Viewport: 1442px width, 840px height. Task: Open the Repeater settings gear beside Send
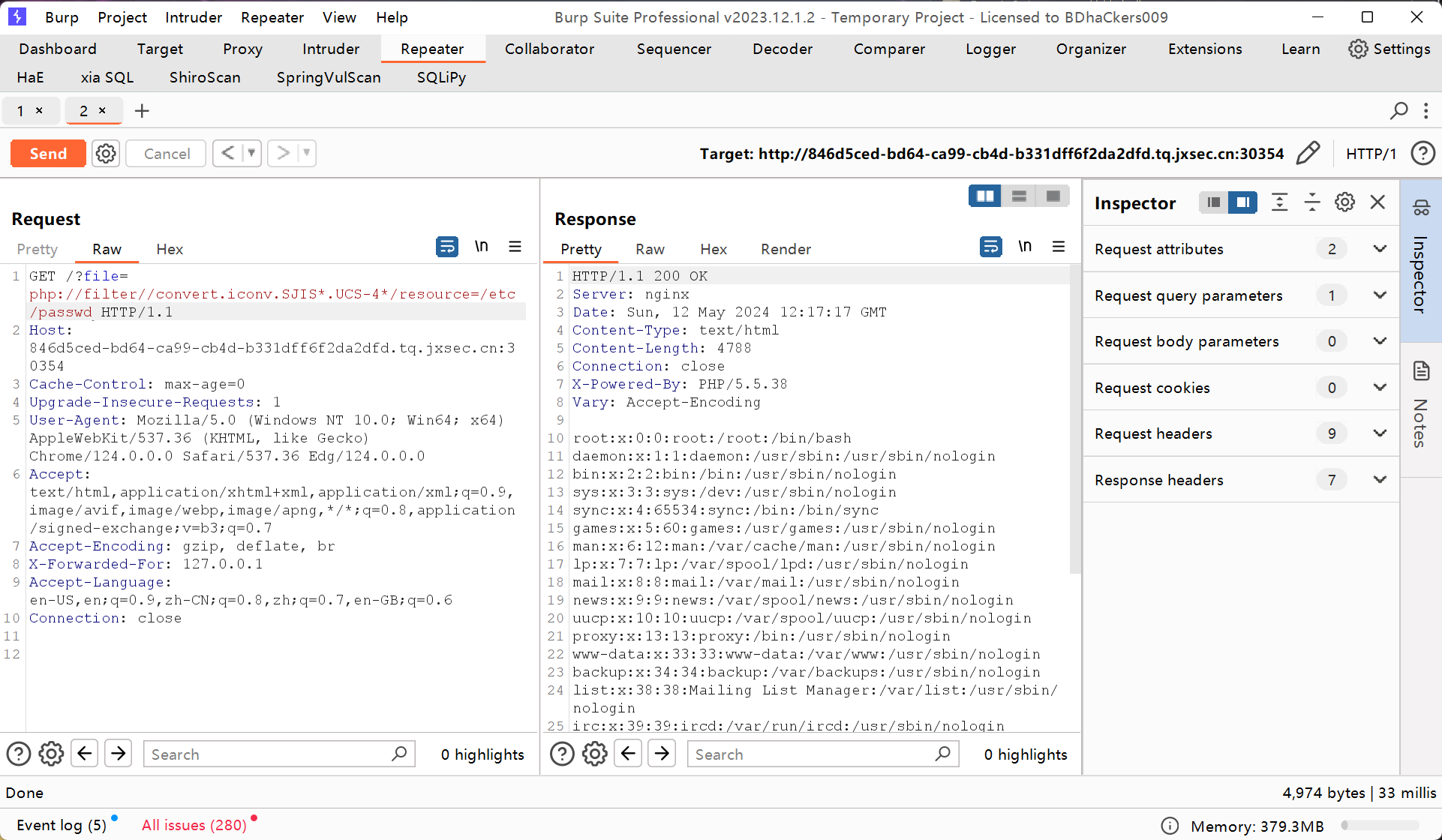[106, 154]
